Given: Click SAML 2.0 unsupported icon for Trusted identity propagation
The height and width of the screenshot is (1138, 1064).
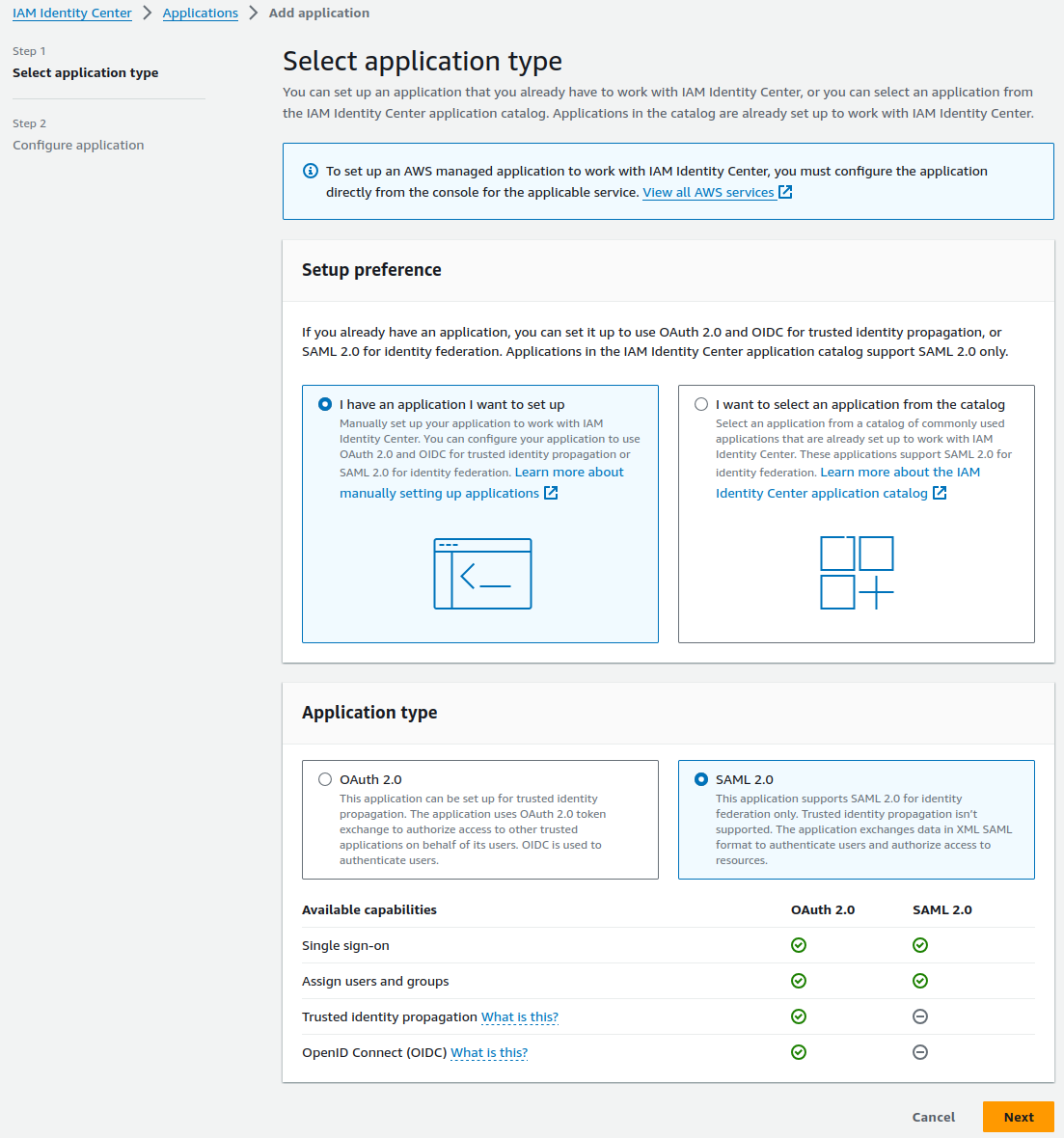Looking at the screenshot, I should 920,1016.
